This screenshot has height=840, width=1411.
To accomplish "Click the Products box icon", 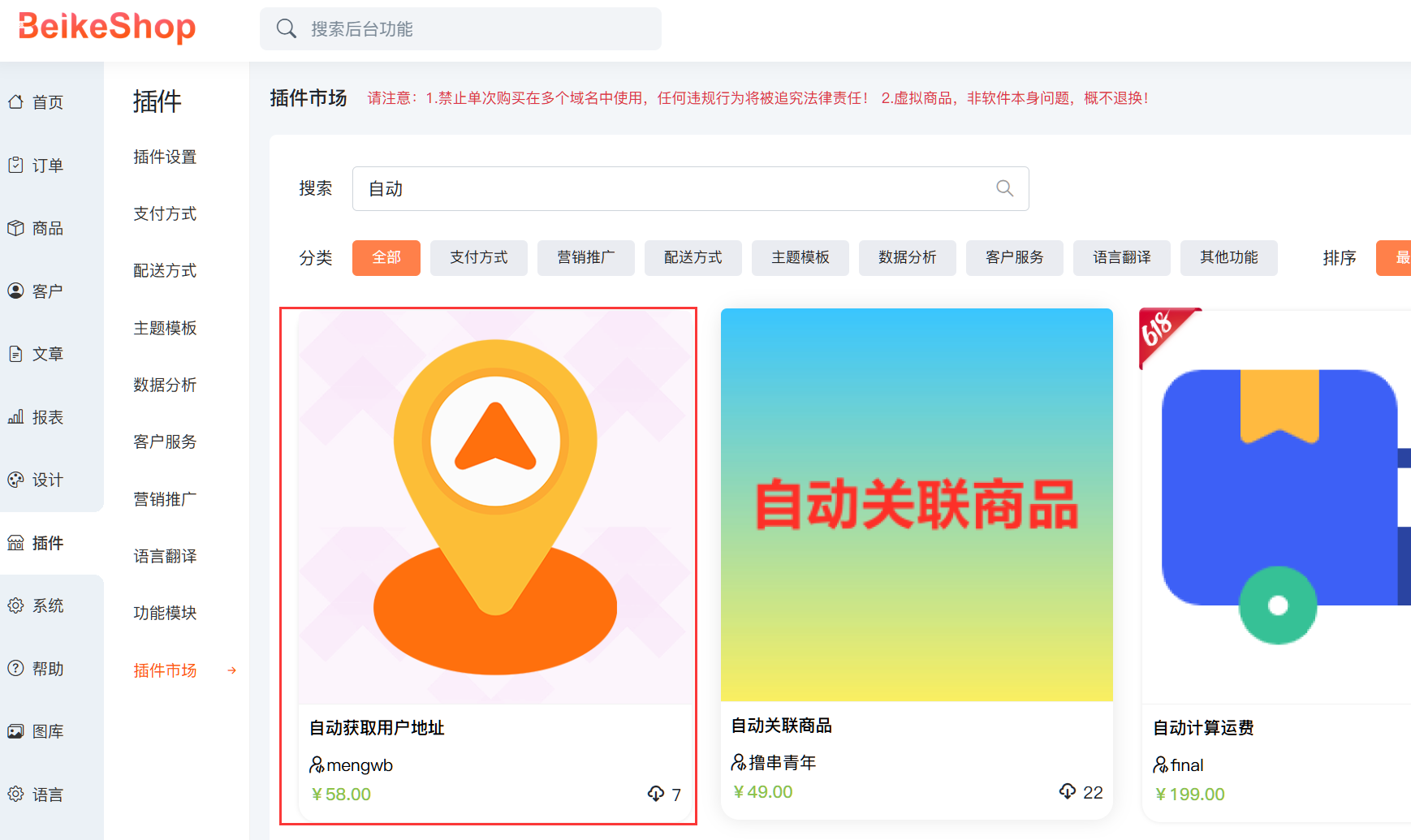I will point(15,228).
